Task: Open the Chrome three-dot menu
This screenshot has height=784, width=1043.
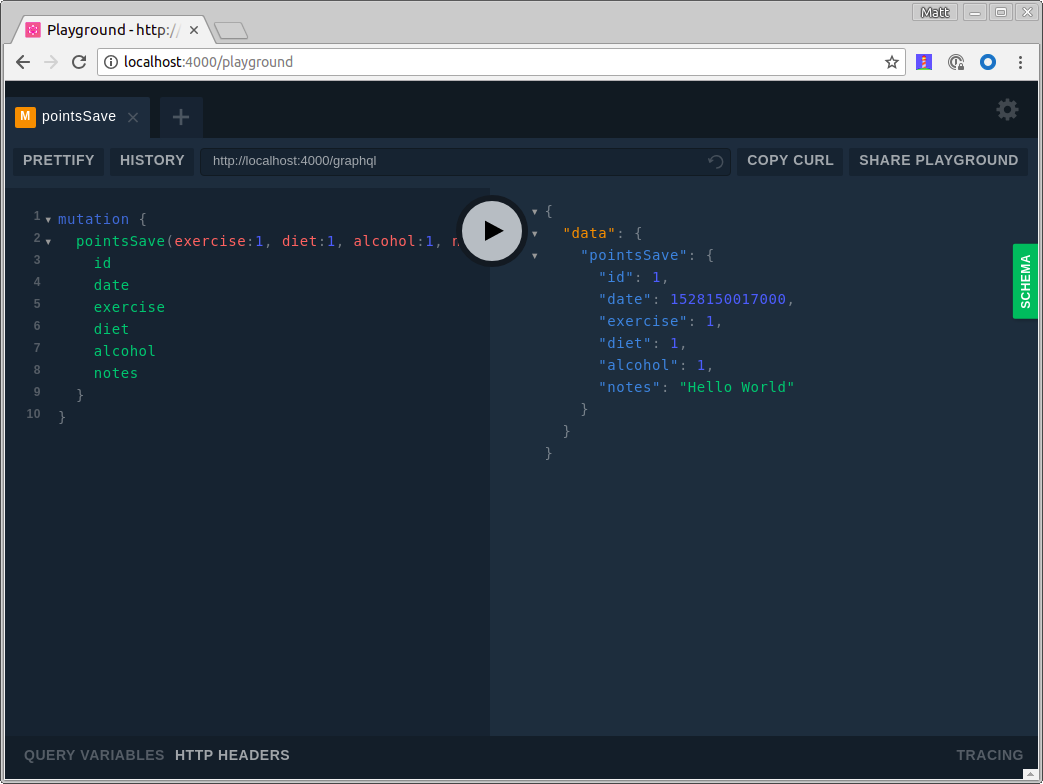Action: (1020, 62)
